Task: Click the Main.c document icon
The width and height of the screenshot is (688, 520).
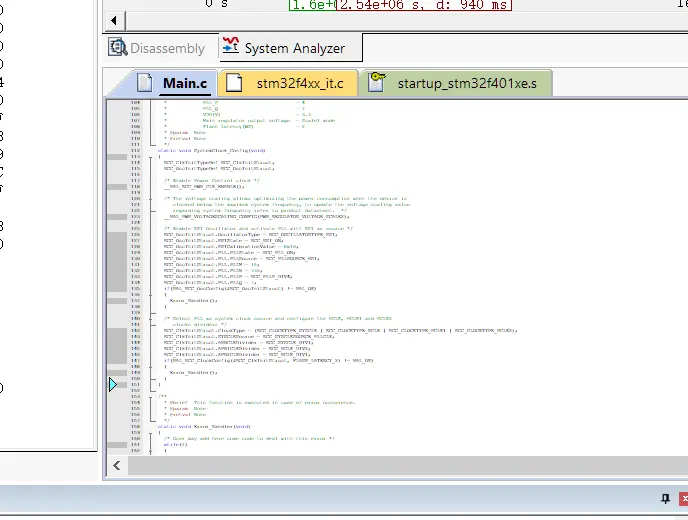Action: 145,83
